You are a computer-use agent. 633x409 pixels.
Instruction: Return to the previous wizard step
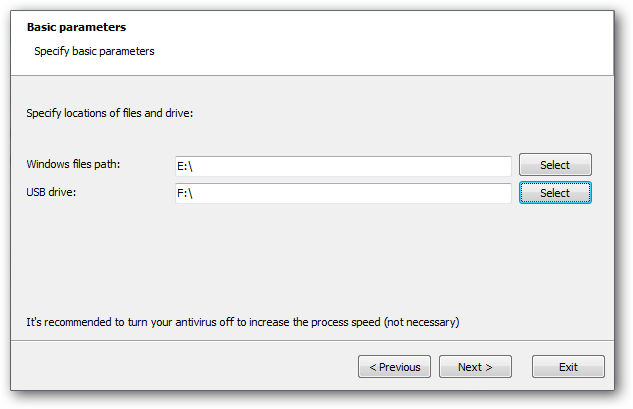(x=395, y=367)
